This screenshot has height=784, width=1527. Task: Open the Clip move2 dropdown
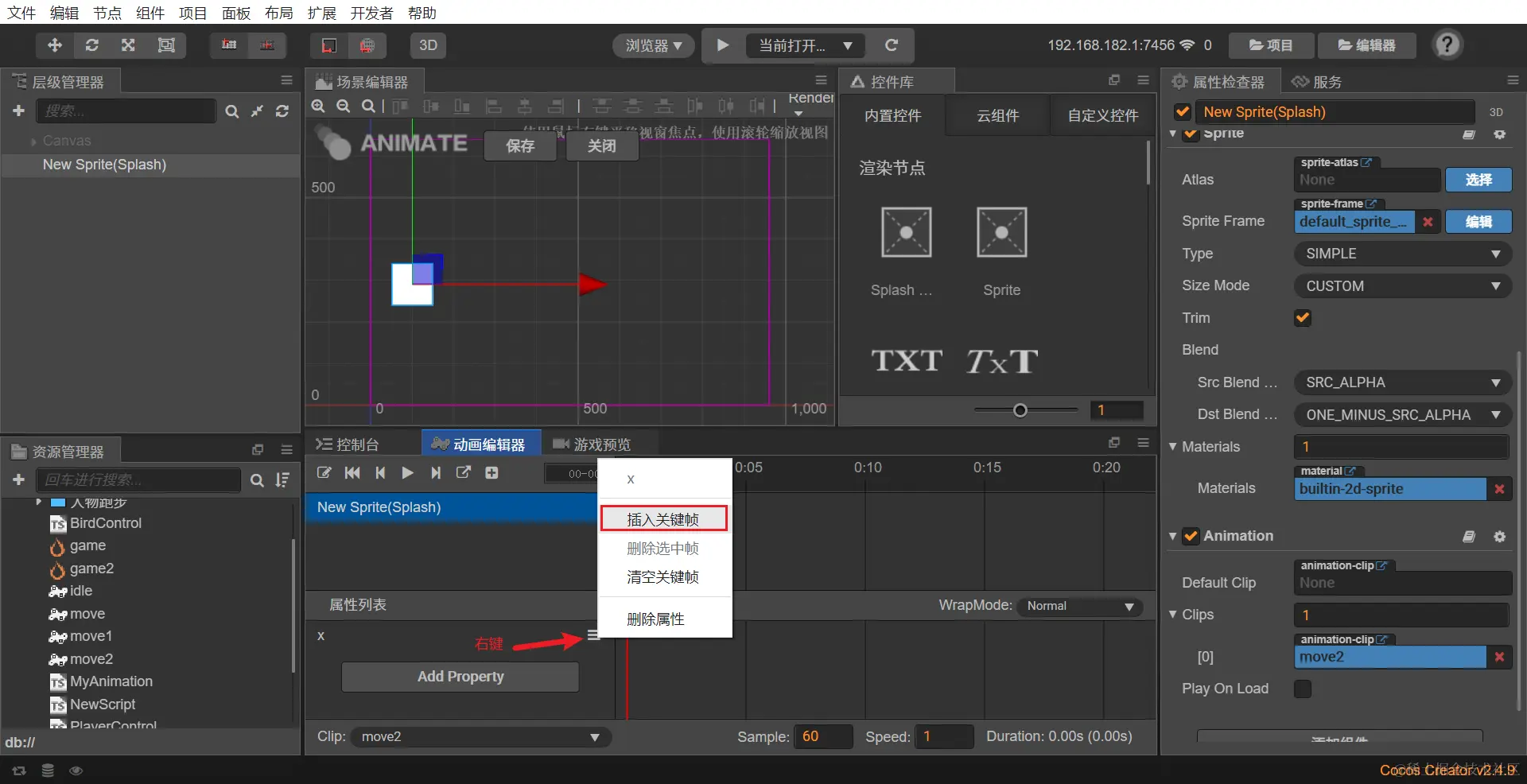tap(480, 737)
